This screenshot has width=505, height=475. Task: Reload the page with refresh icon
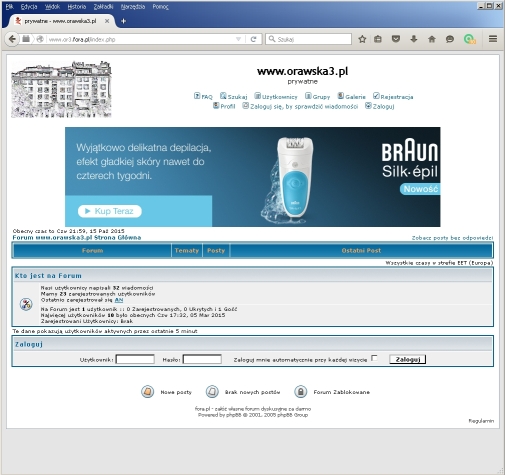point(253,39)
